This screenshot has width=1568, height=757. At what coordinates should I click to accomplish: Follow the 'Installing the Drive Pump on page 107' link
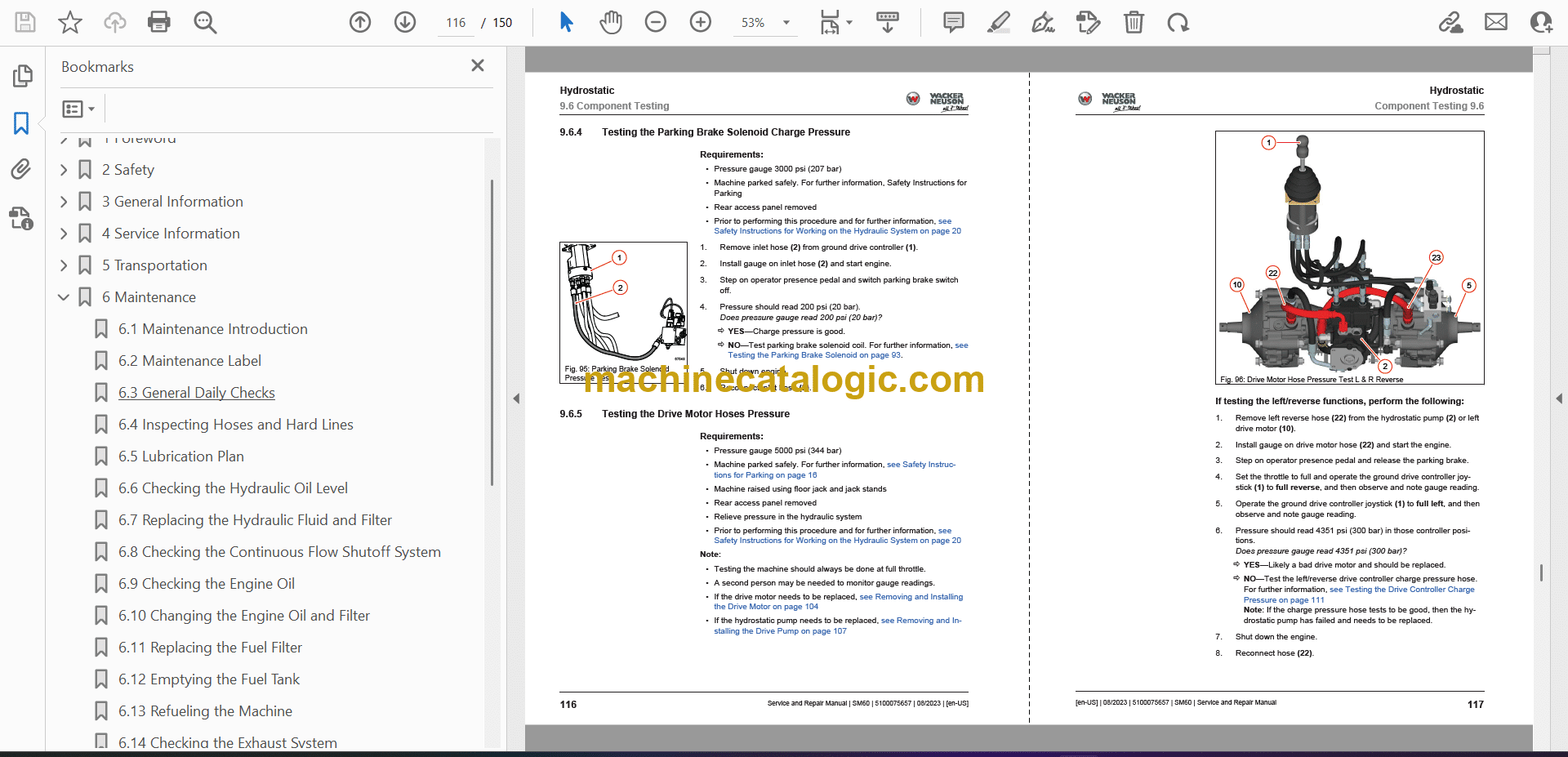(x=780, y=631)
